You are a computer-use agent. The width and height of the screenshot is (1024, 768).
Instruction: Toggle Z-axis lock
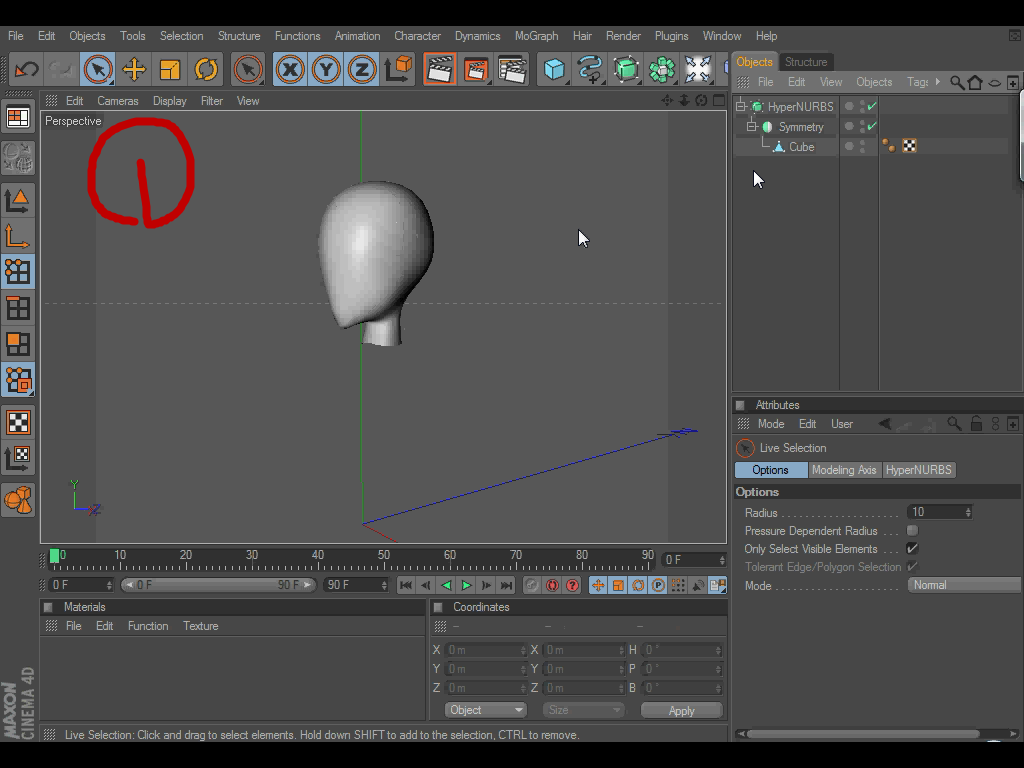[362, 69]
